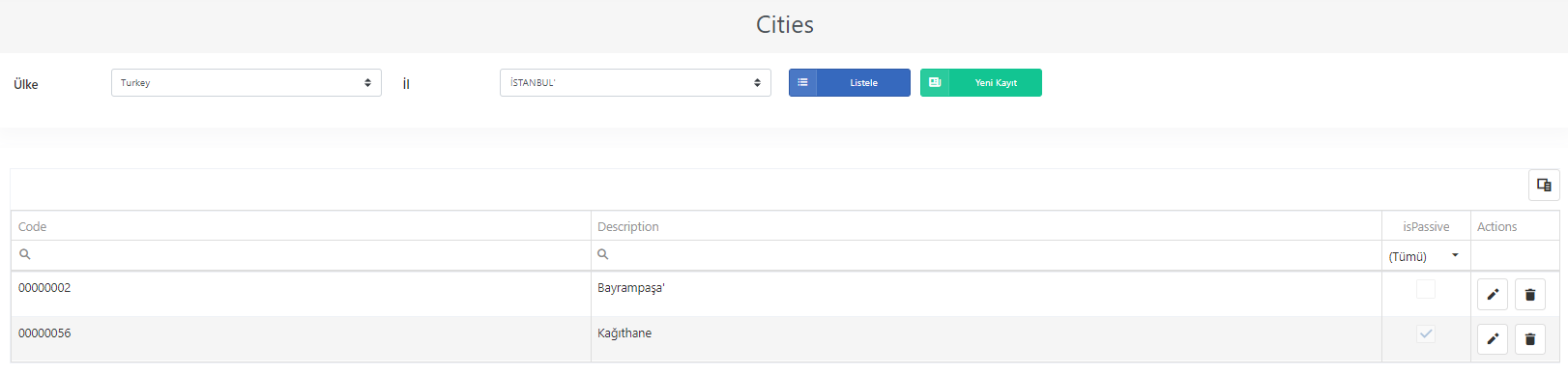This screenshot has height=376, width=1568.
Task: Click the Cities page title
Action: pyautogui.click(x=785, y=25)
